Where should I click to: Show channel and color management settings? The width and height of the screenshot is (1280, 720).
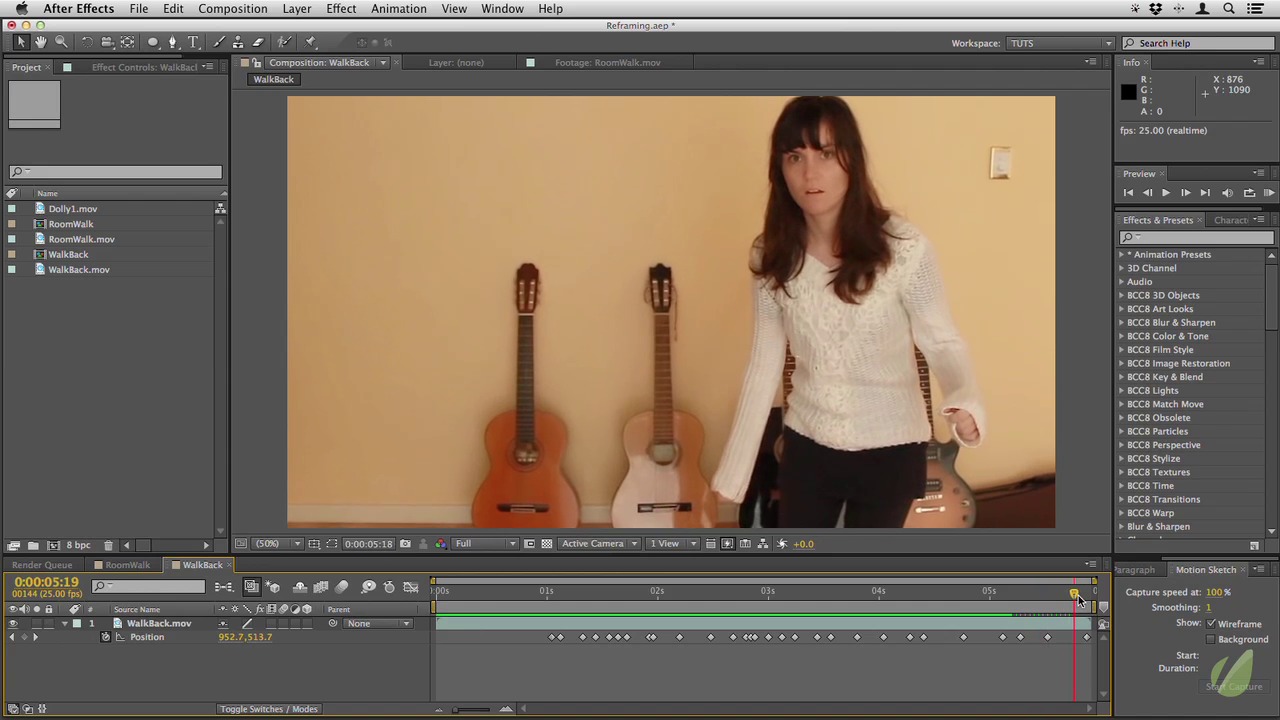tap(440, 544)
